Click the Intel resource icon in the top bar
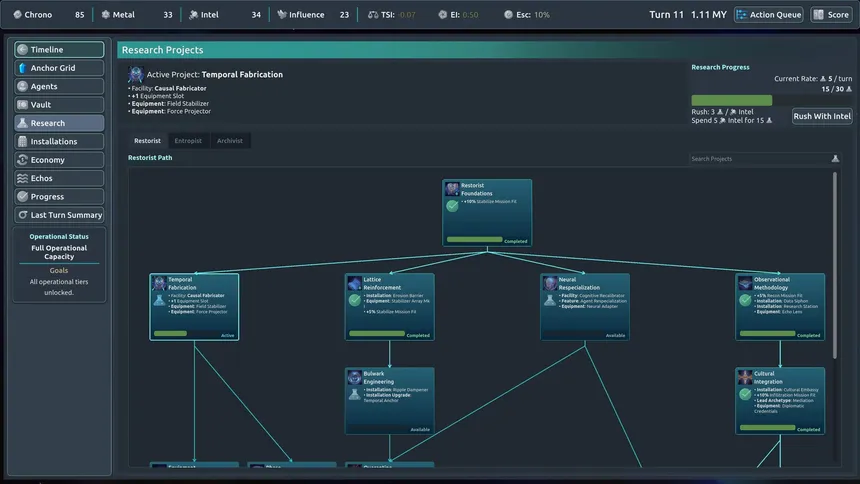 click(x=193, y=15)
